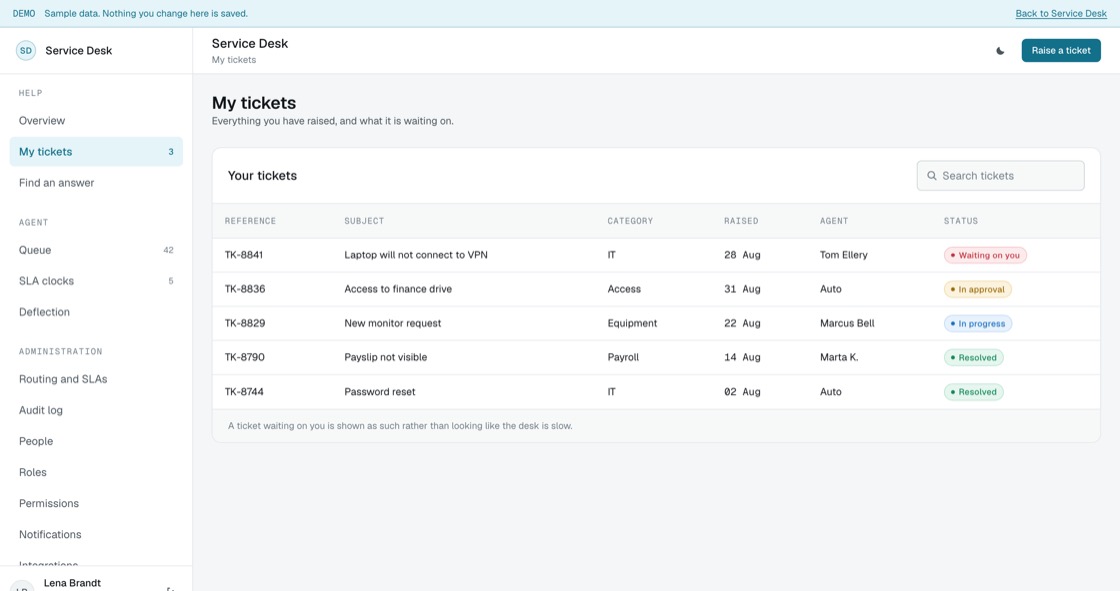Viewport: 1120px width, 591px height.
Task: Click agent Marcus Bell
Action: click(847, 323)
